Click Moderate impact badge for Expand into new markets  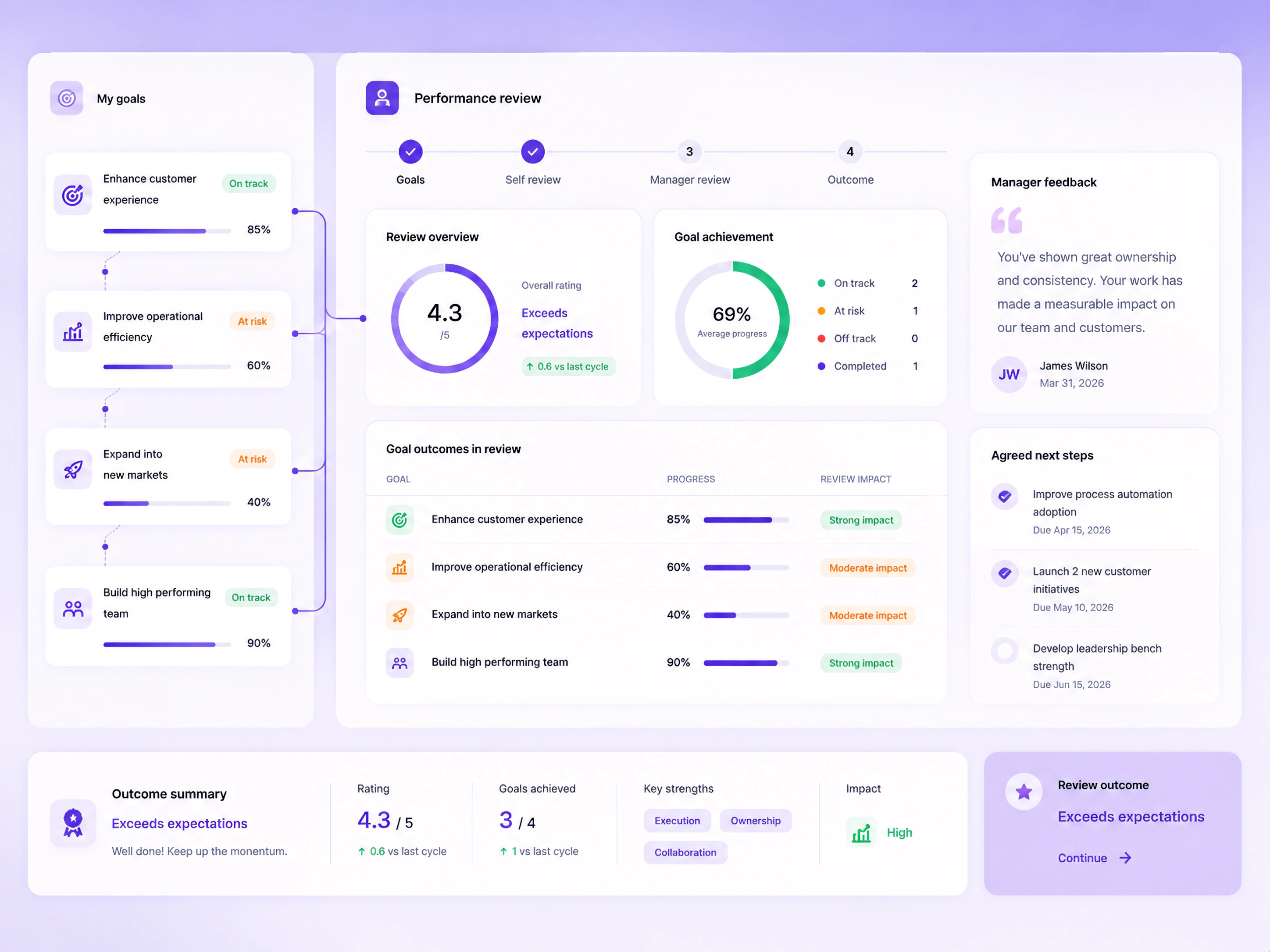click(868, 615)
